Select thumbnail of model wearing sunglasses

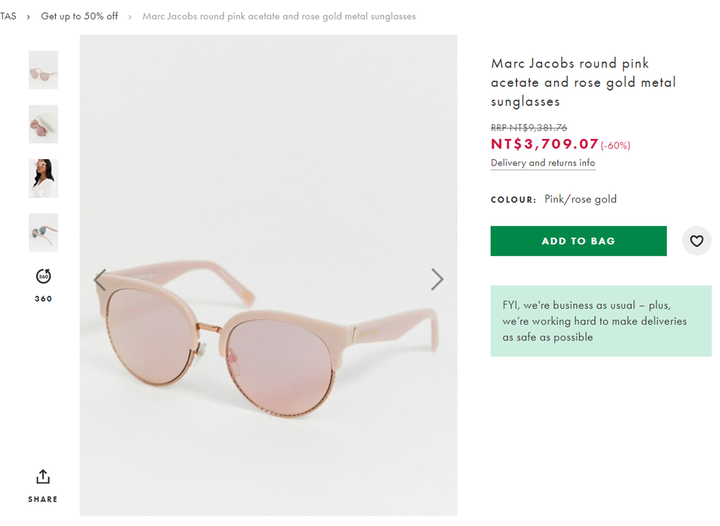tap(43, 178)
